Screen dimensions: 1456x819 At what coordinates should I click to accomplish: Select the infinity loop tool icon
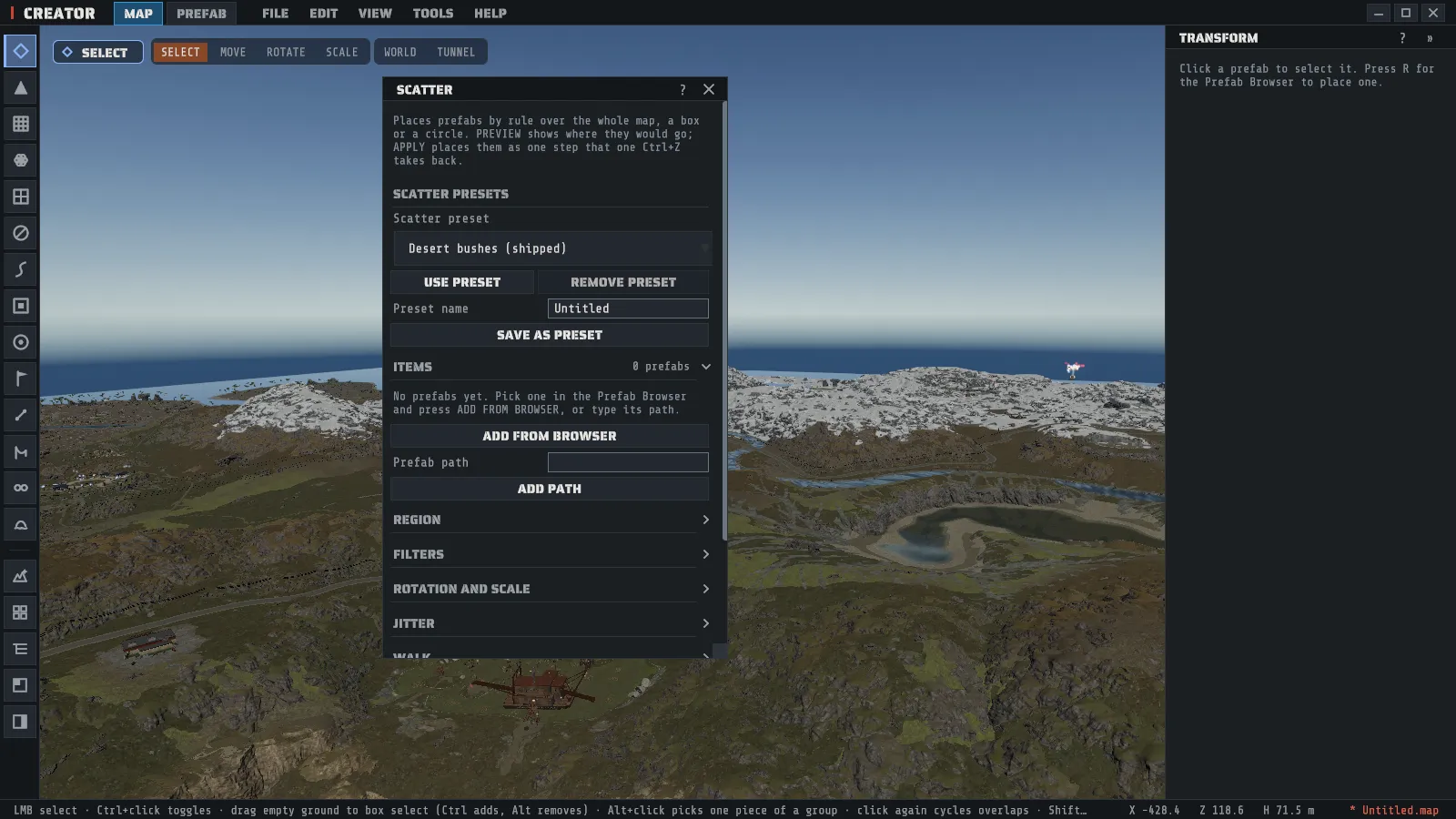click(20, 488)
